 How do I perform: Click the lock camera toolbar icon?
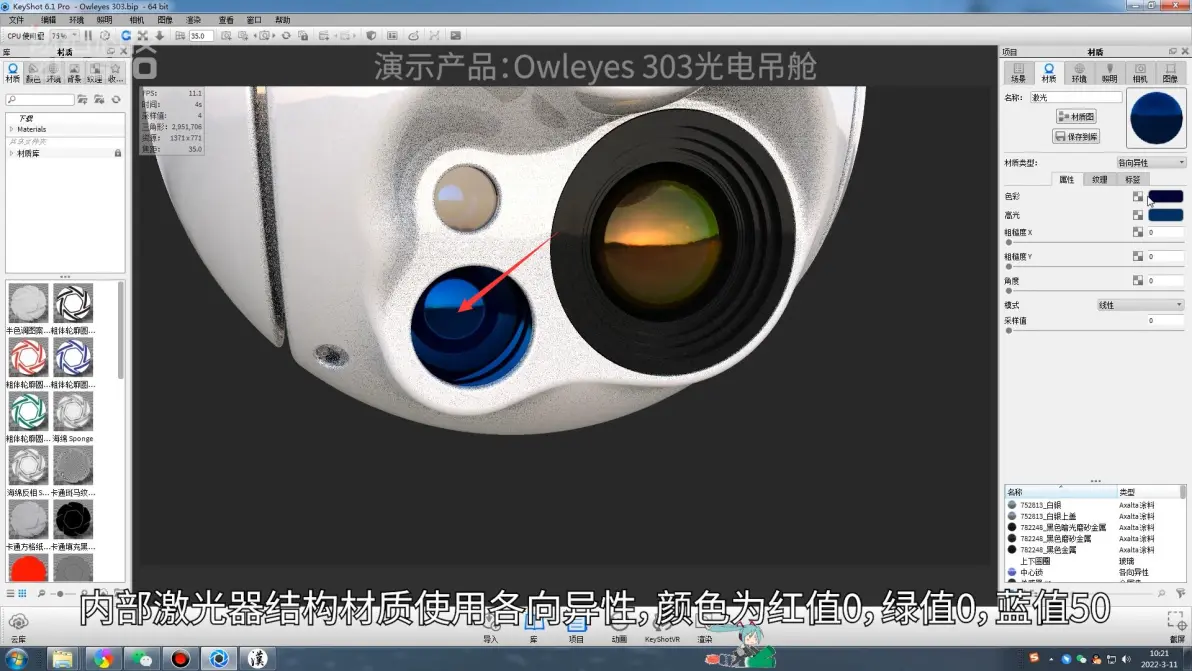[x=303, y=36]
